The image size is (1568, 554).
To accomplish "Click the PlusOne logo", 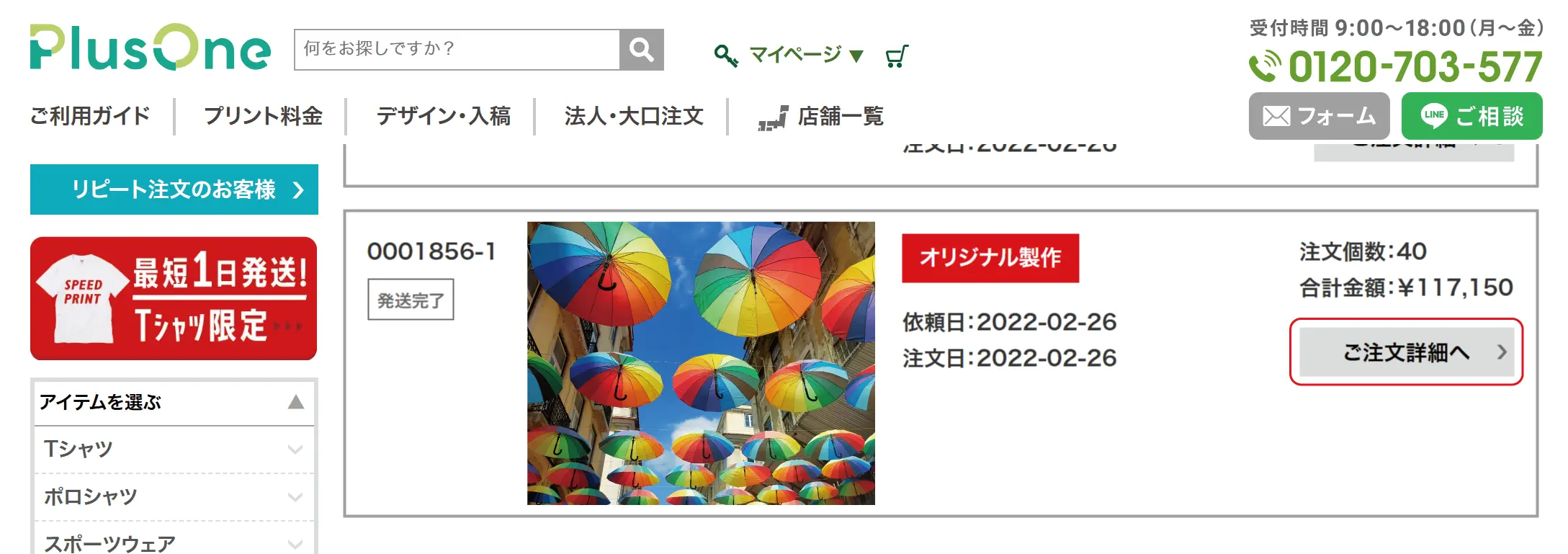I will [150, 48].
